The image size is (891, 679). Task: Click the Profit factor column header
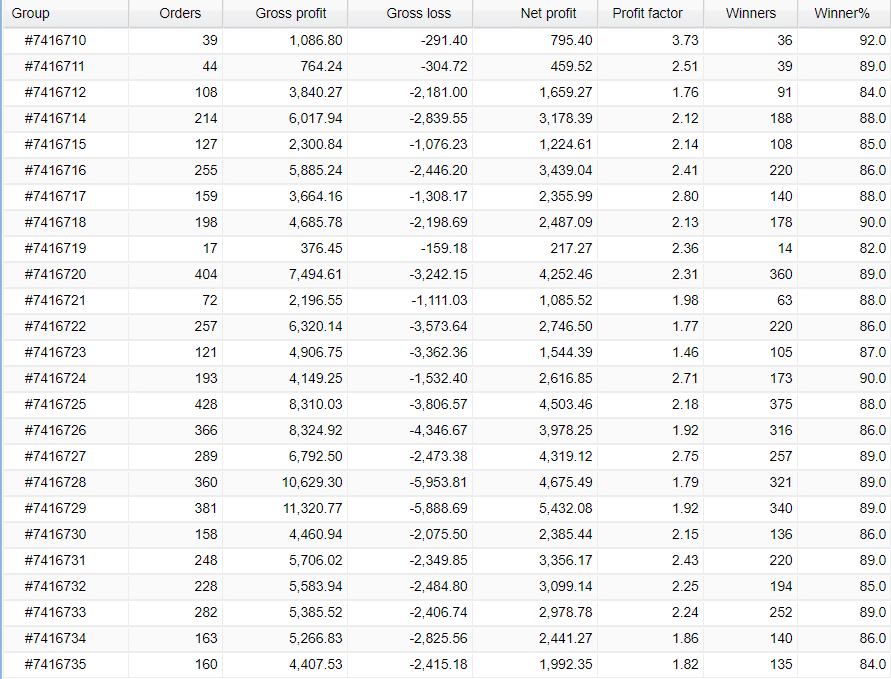coord(647,14)
